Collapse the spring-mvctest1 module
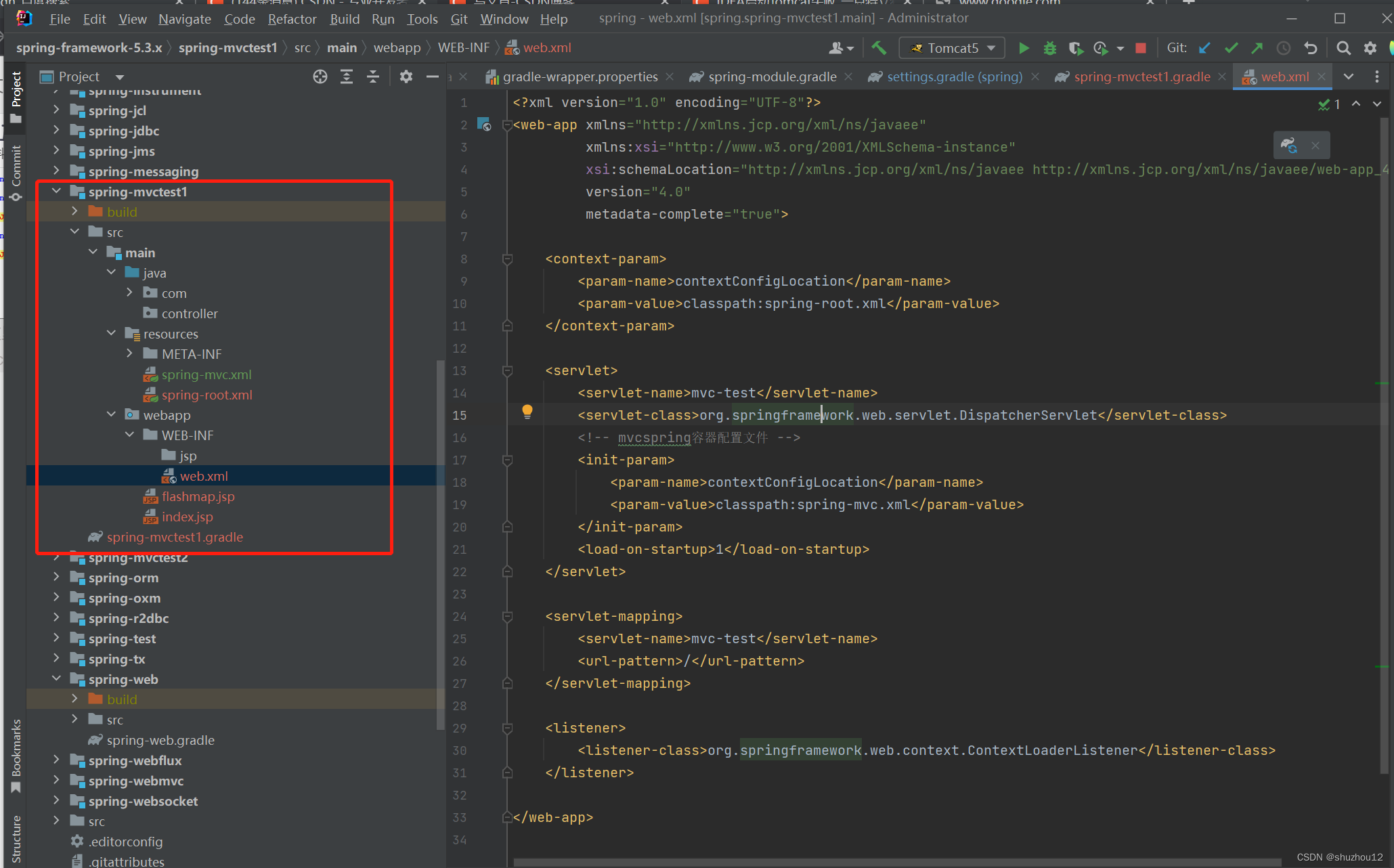Screen dimensions: 1394x868 point(57,192)
